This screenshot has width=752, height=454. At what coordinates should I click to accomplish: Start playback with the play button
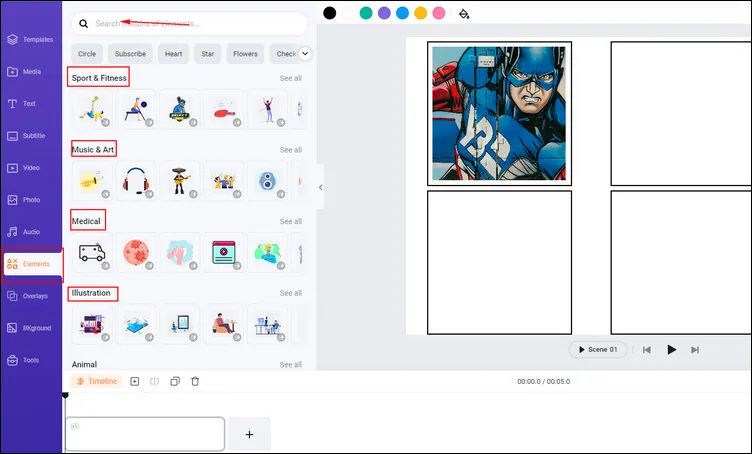pos(671,349)
